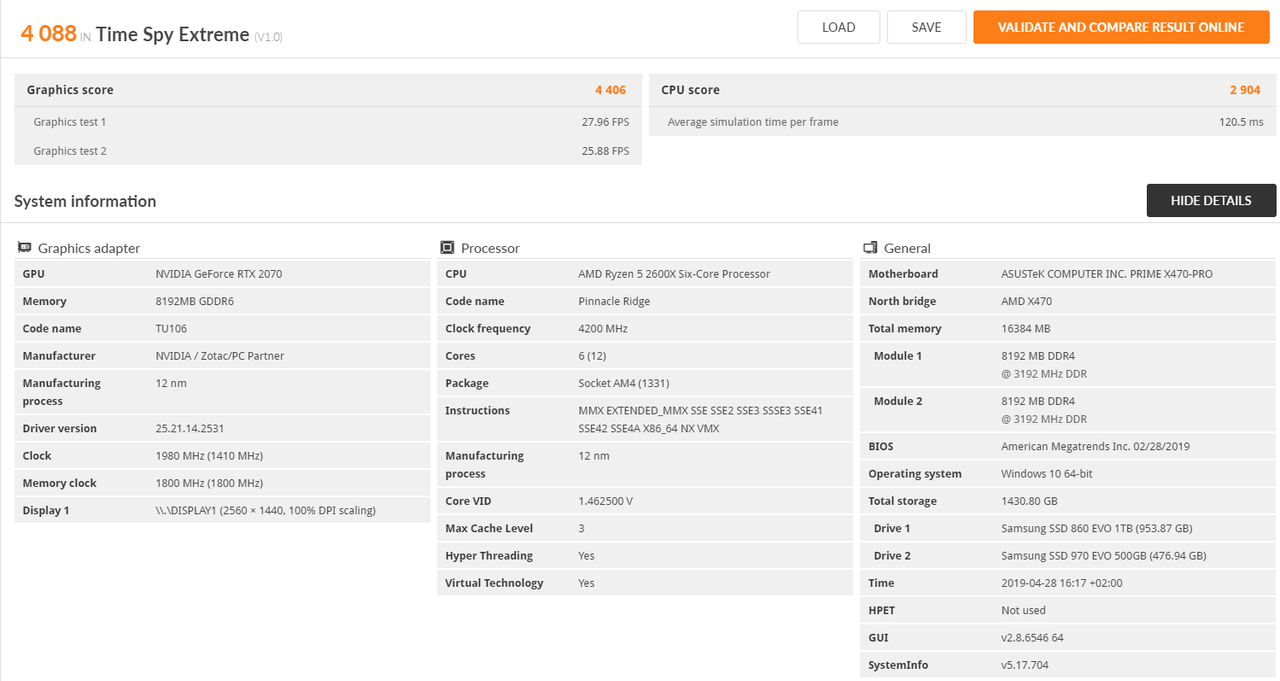Click the Graphics test 2 FPS value 25.88
This screenshot has width=1280, height=681.
(x=605, y=151)
